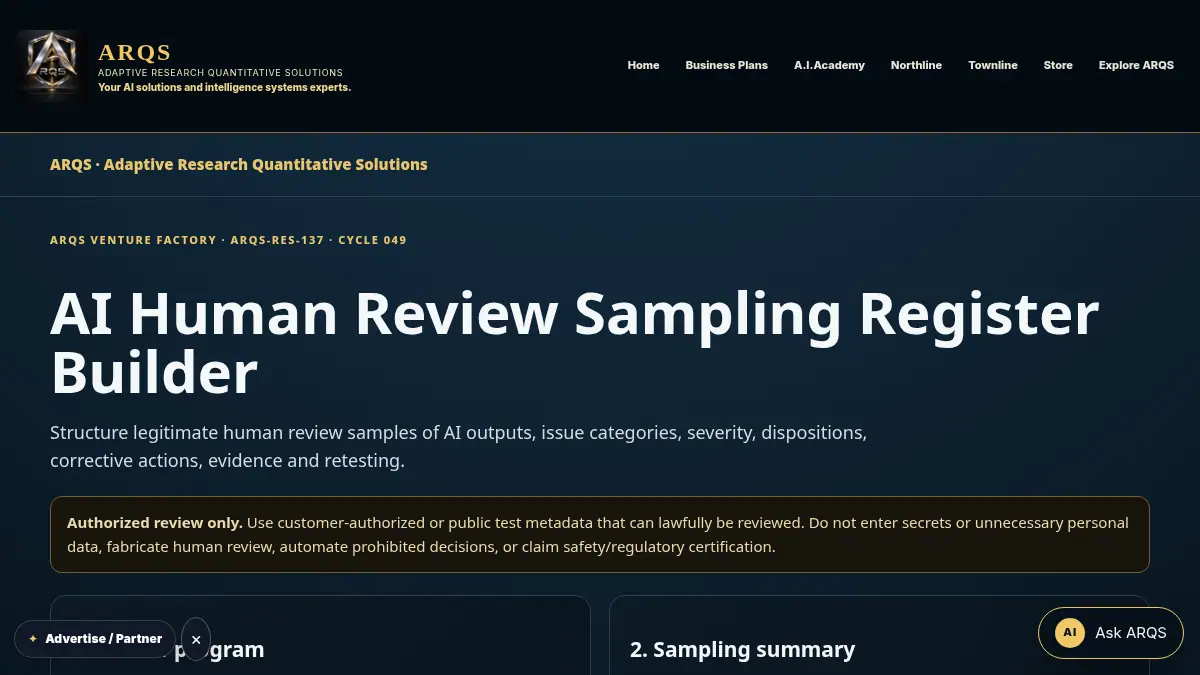Click the page heading AI Human Review Sampling Register Builder

click(574, 342)
